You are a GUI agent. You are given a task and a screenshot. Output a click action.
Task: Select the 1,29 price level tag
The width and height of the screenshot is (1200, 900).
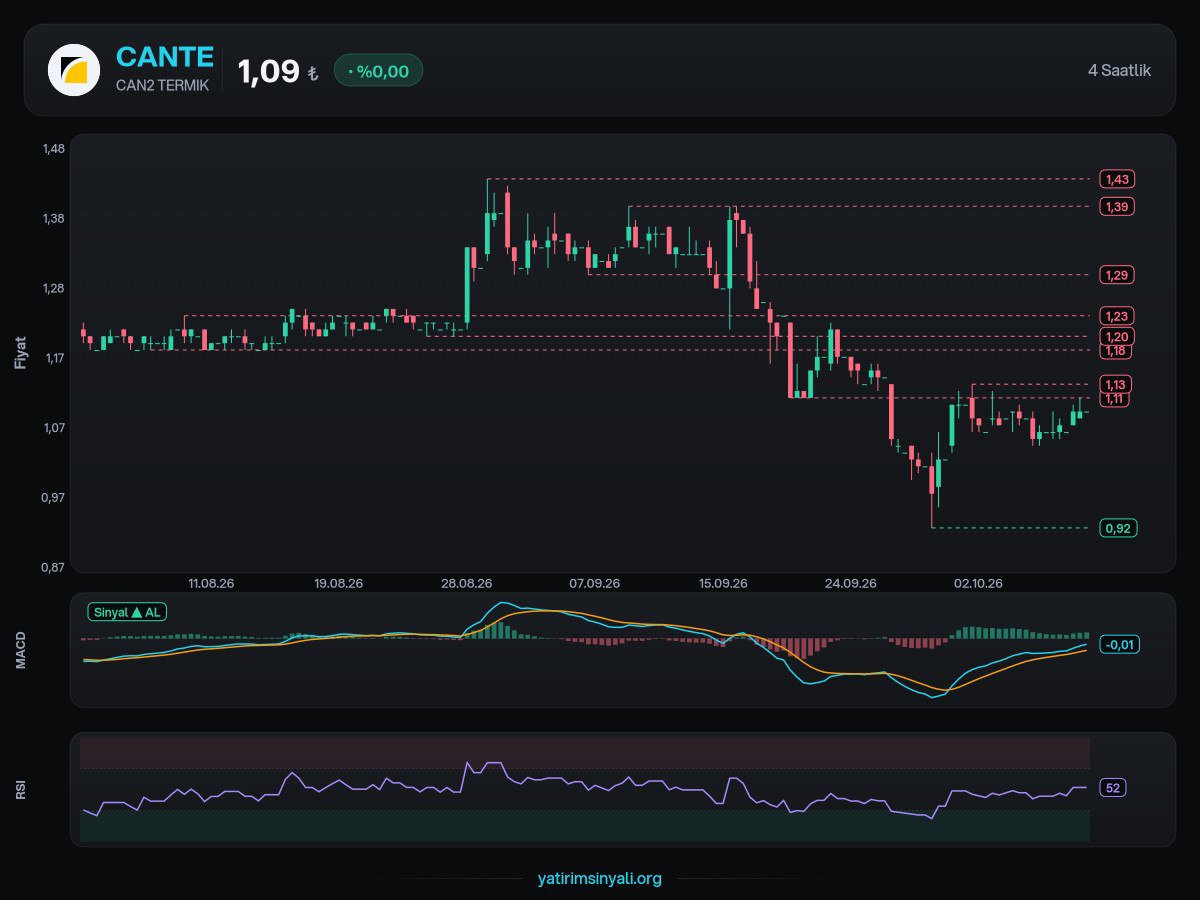tap(1117, 274)
